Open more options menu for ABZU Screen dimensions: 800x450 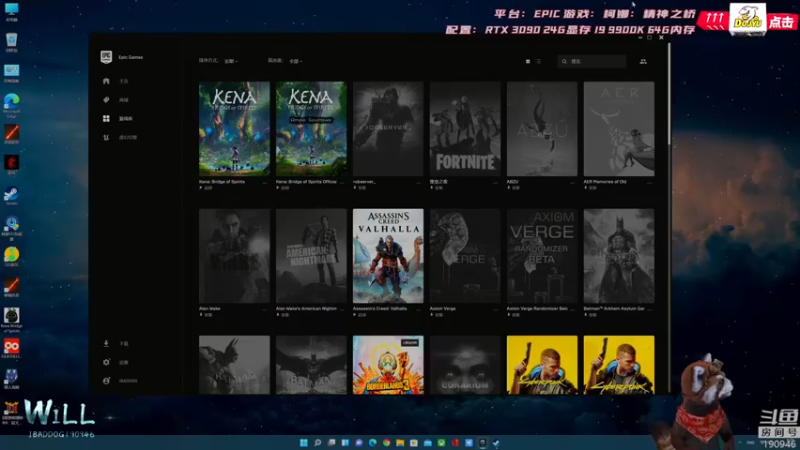572,182
